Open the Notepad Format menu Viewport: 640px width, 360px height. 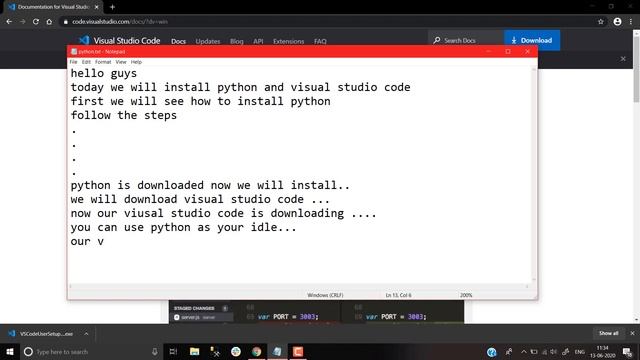(x=103, y=62)
